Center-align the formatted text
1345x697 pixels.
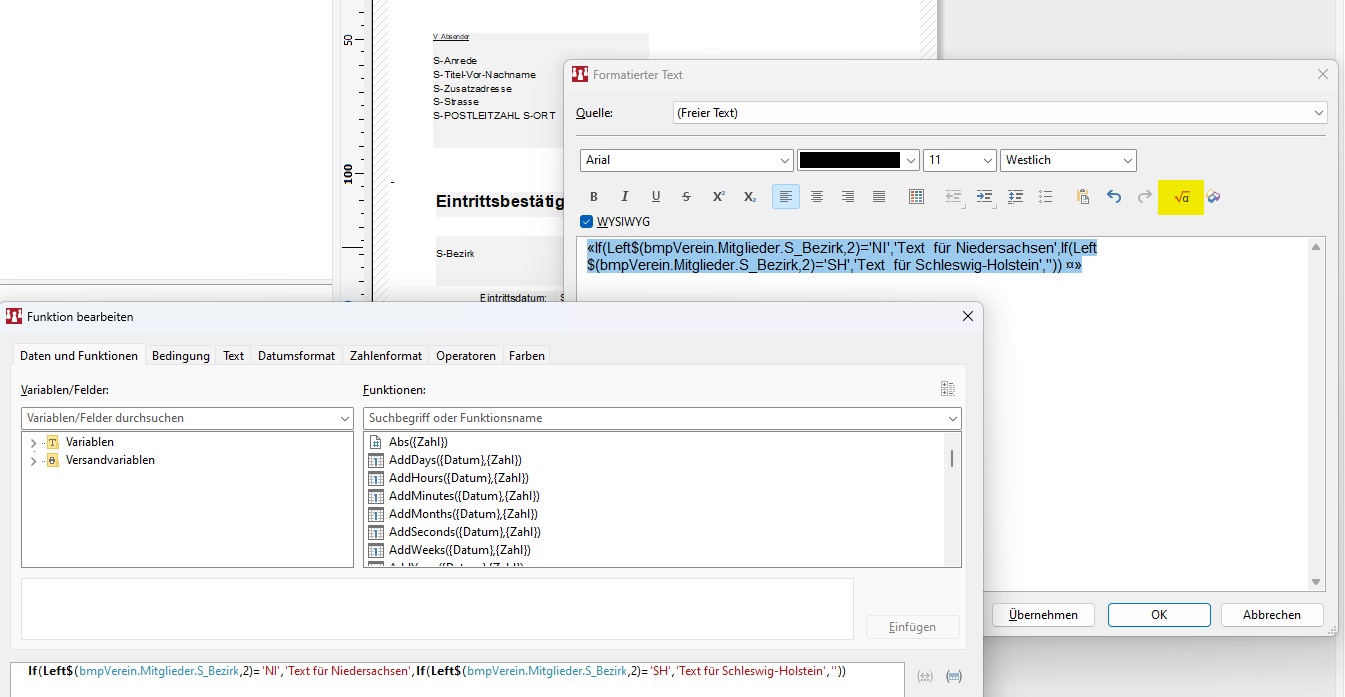[817, 197]
